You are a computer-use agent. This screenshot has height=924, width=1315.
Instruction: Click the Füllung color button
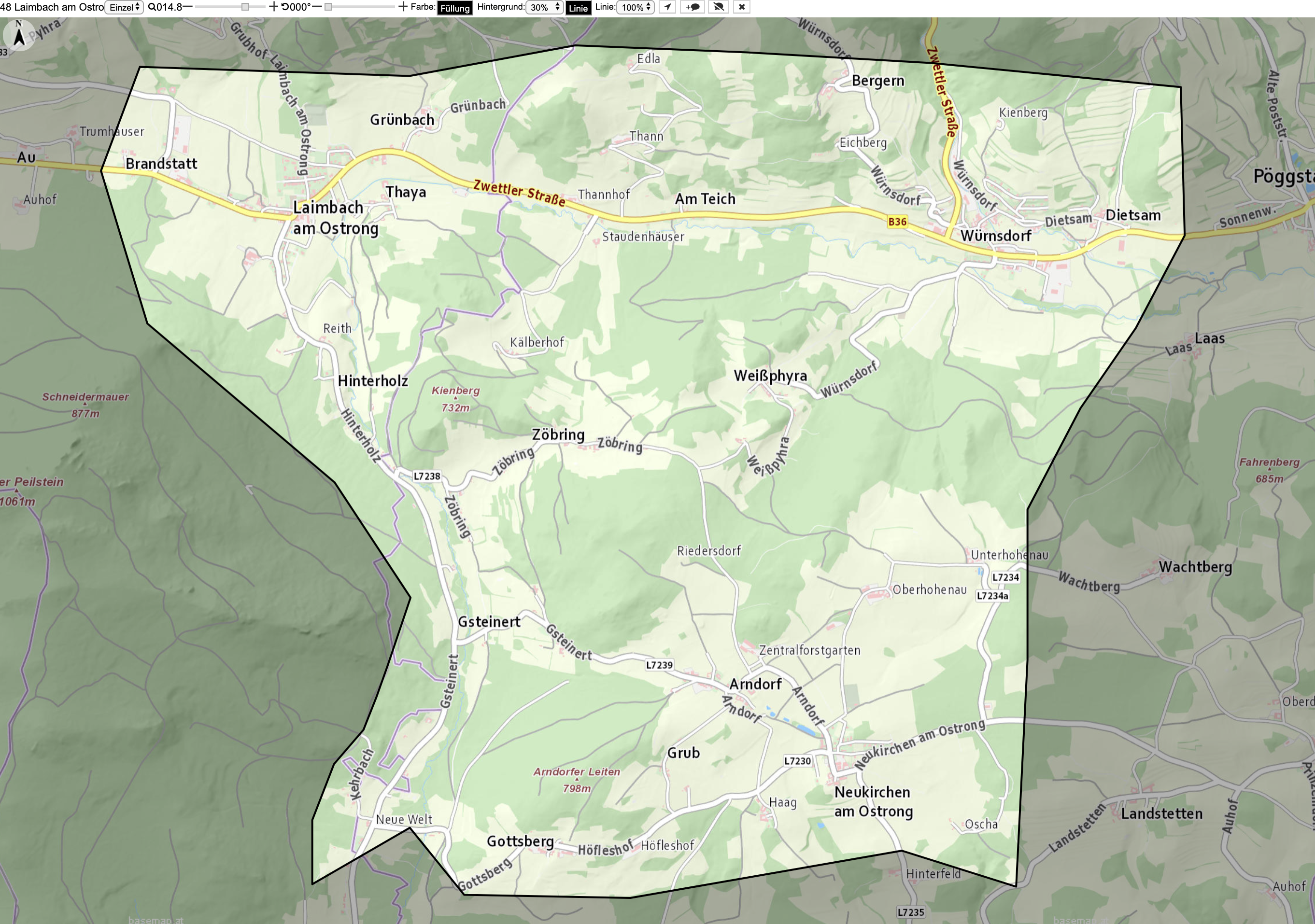click(455, 8)
